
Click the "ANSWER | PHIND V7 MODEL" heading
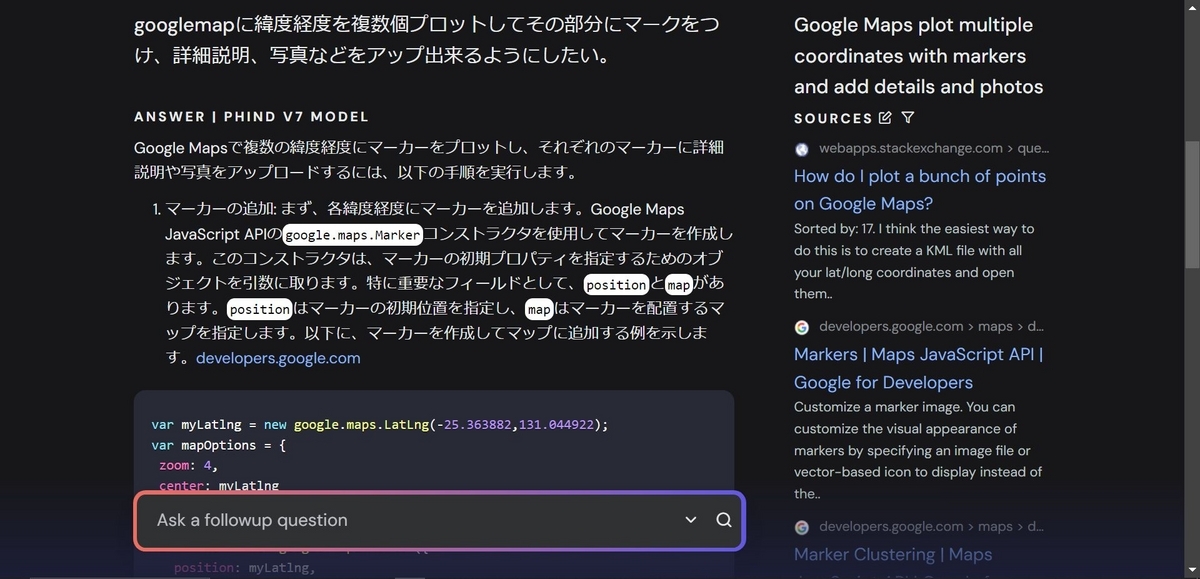[252, 117]
